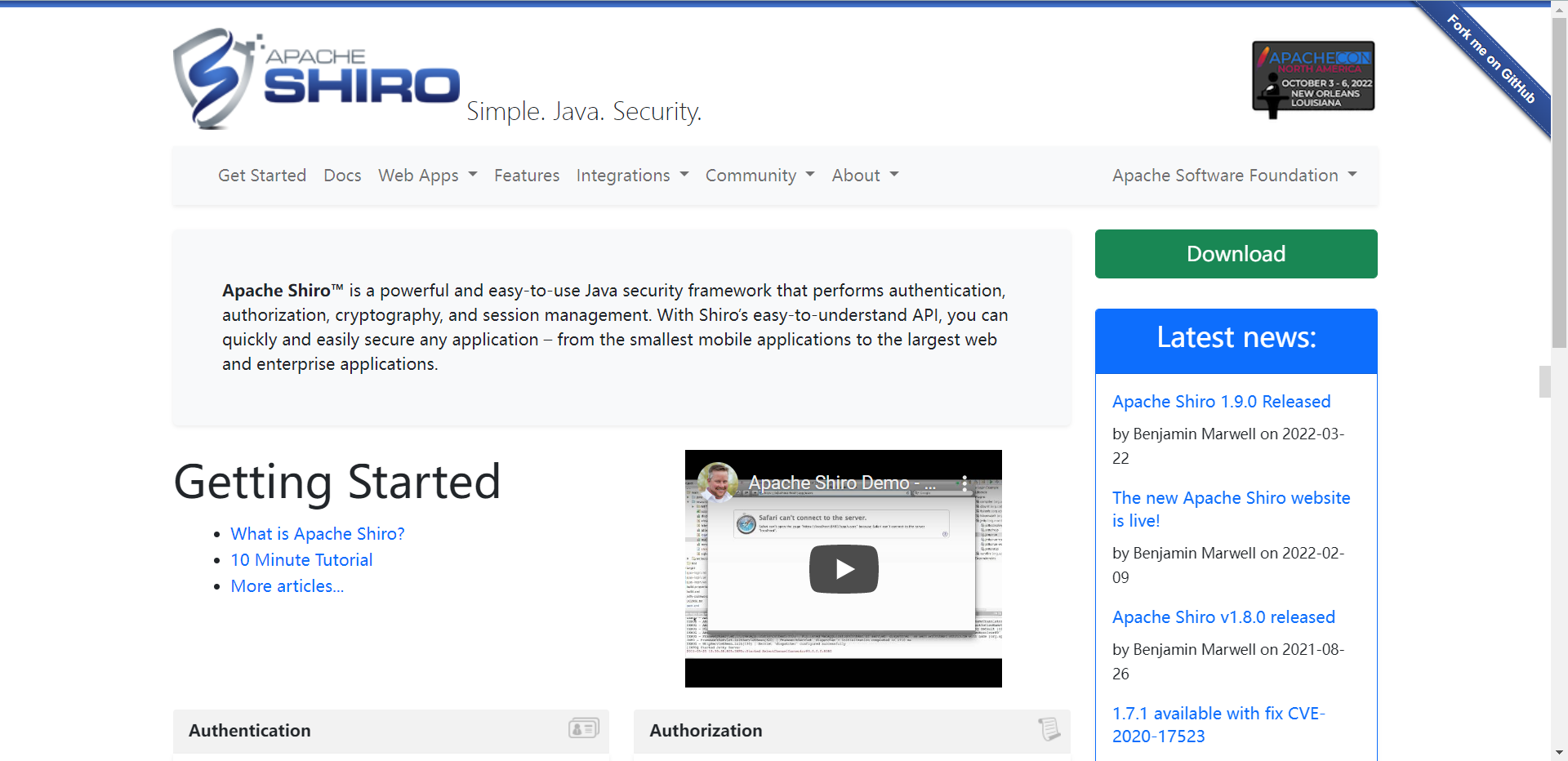The width and height of the screenshot is (1568, 761).
Task: Open the Apache Shiro v1.8.0 released article
Action: click(1224, 617)
